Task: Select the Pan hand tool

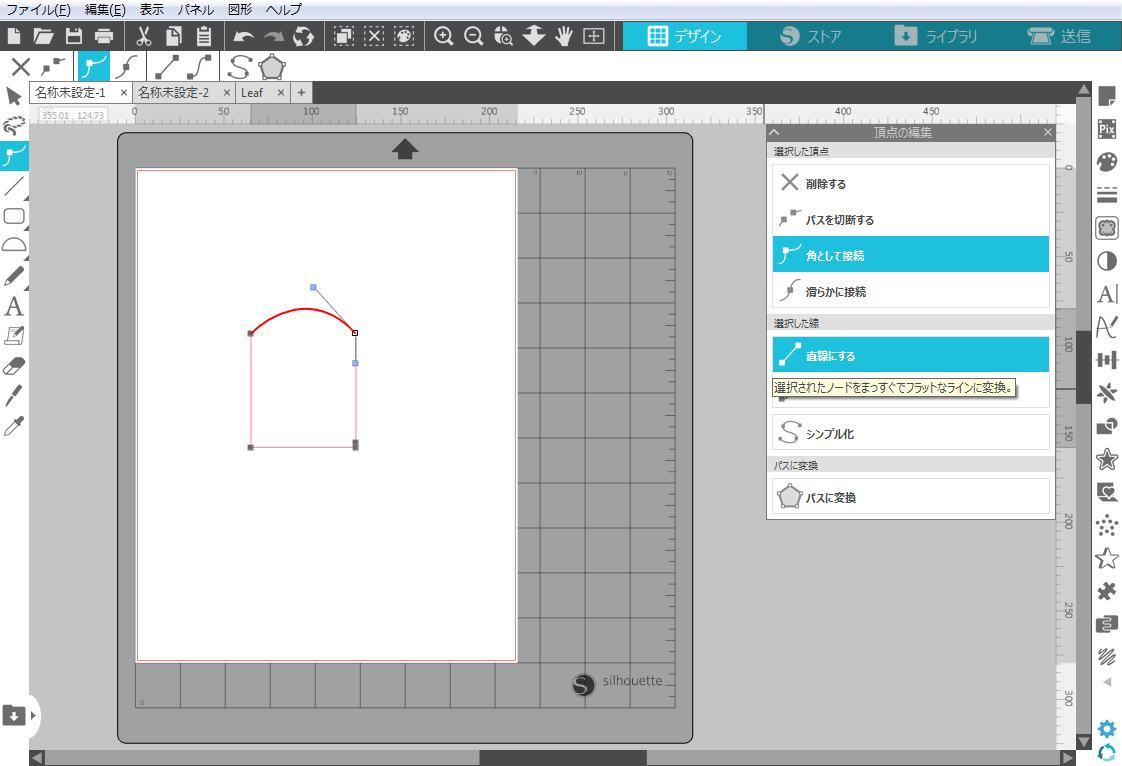Action: click(x=564, y=37)
